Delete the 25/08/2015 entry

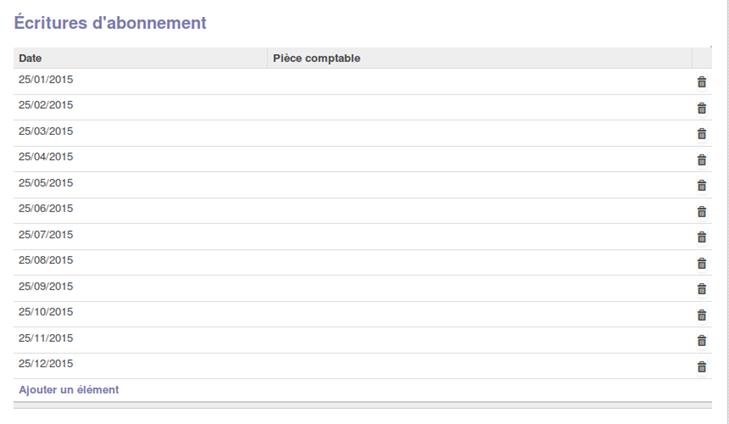702,263
